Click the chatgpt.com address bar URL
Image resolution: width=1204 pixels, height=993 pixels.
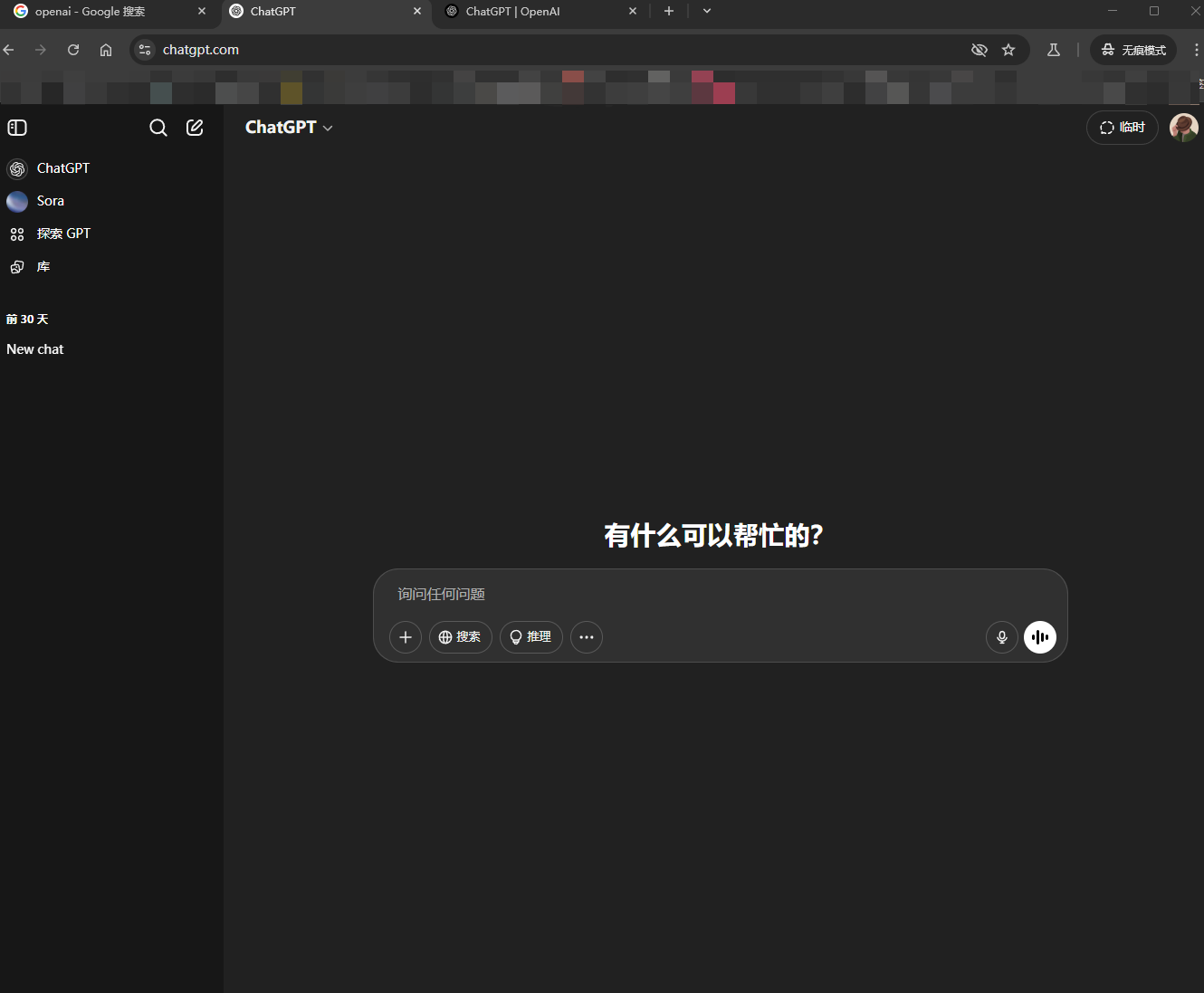point(201,50)
